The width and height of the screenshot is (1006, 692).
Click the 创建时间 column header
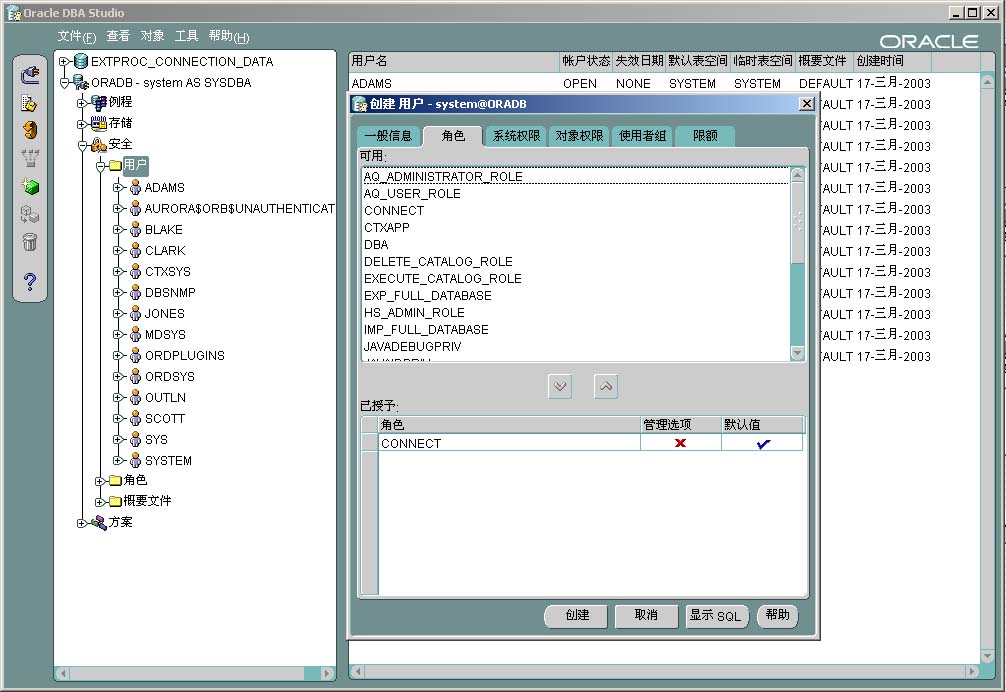pyautogui.click(x=892, y=61)
